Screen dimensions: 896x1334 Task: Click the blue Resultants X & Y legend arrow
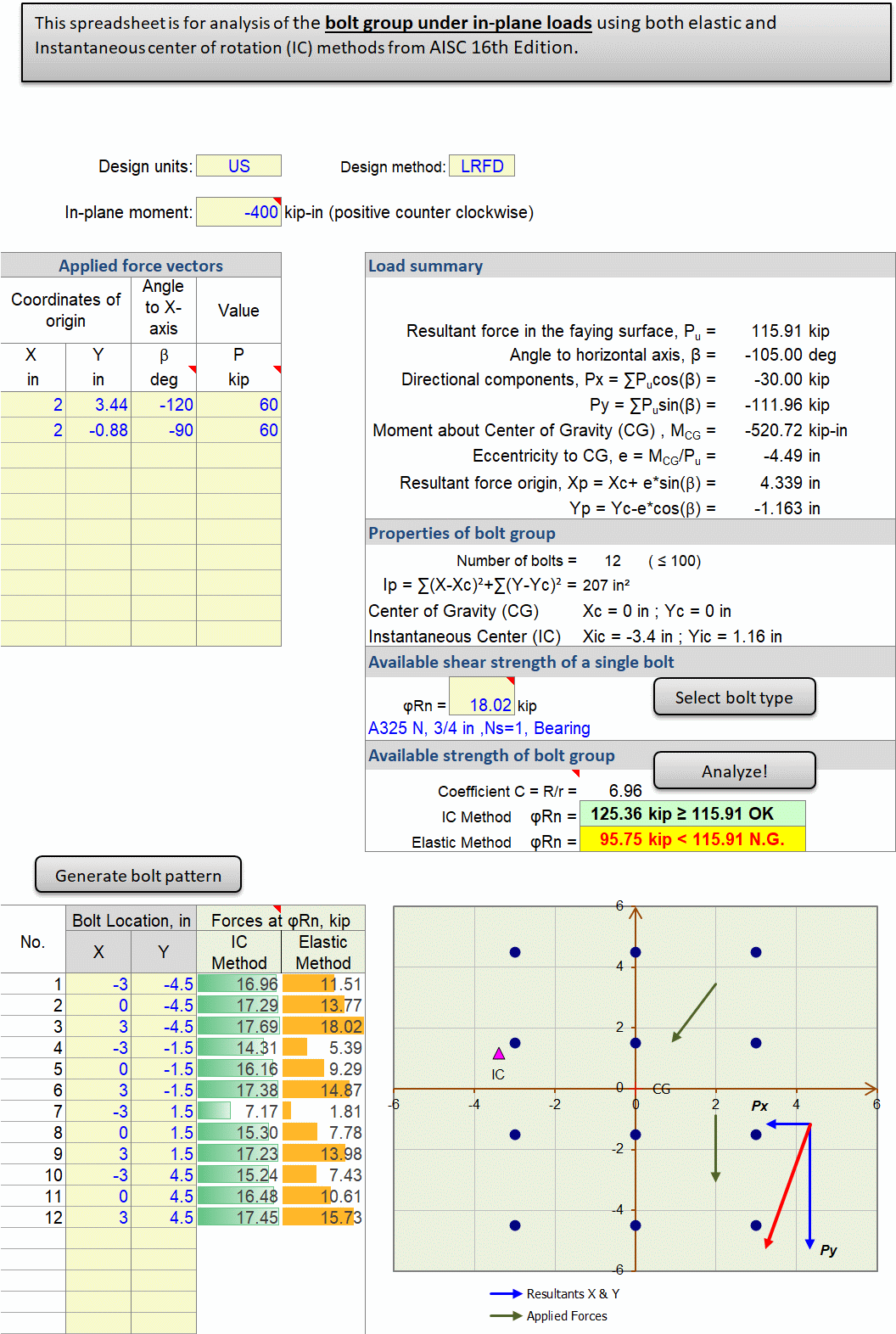click(506, 1294)
